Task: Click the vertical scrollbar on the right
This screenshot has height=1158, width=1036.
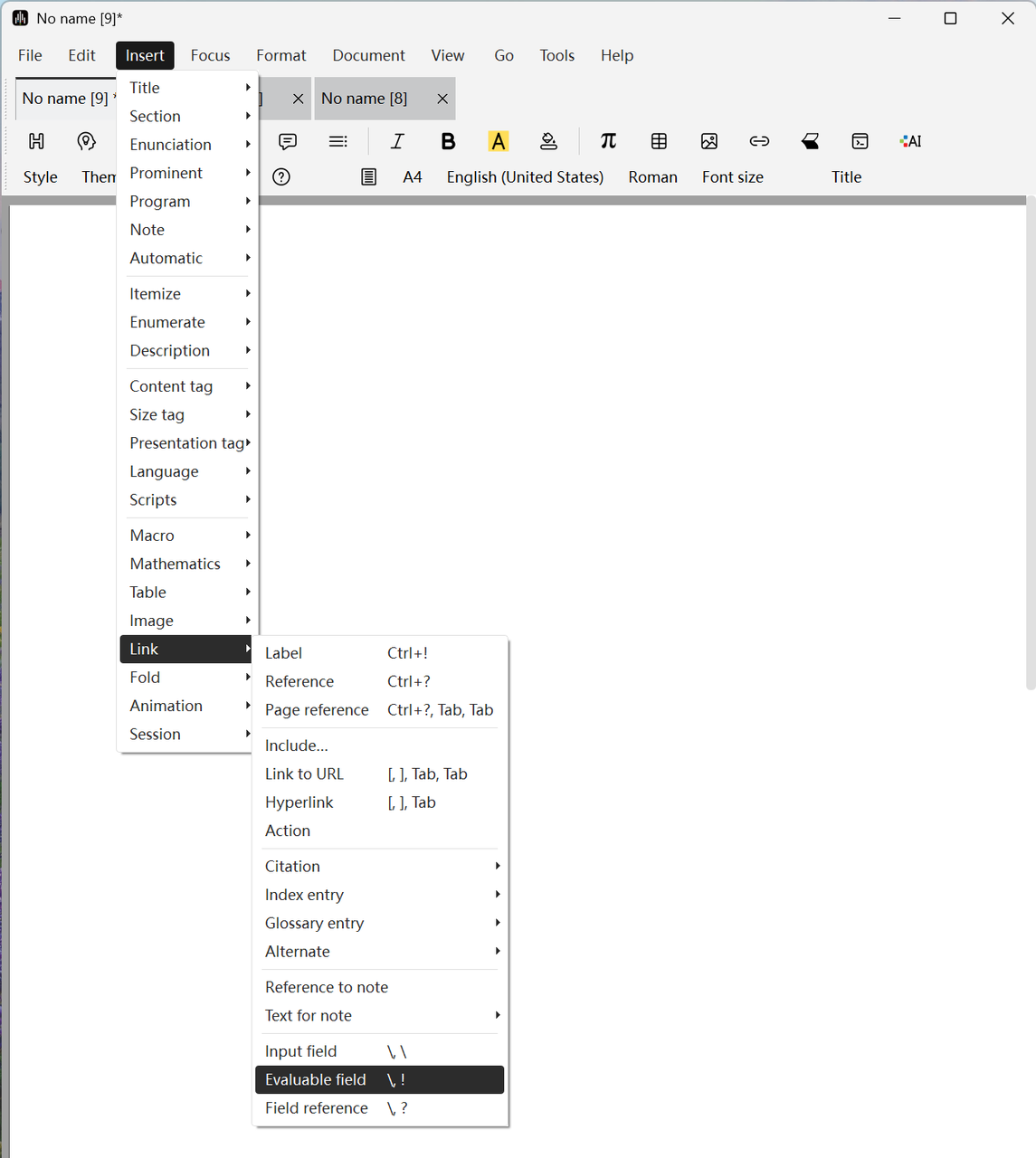Action: (x=1030, y=443)
